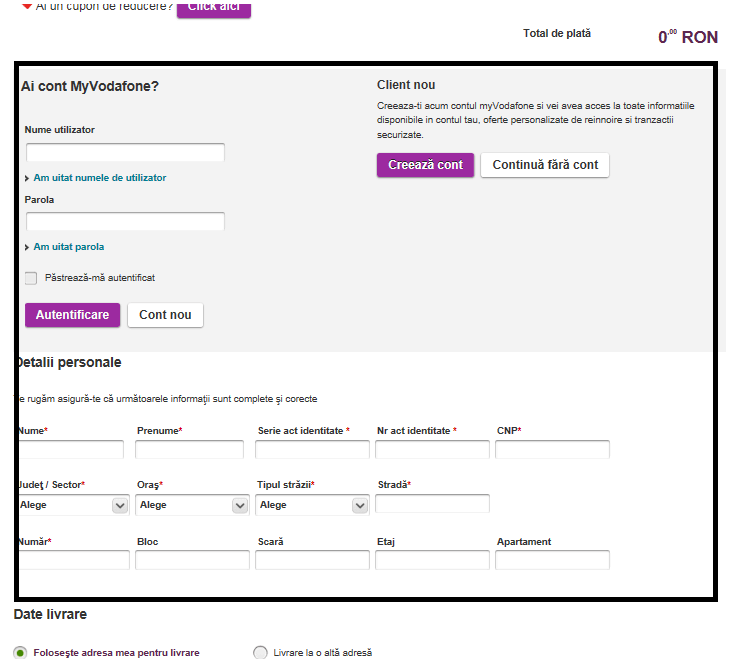The image size is (736, 659).
Task: Expand the Oraș dropdown list
Action: pyautogui.click(x=192, y=505)
